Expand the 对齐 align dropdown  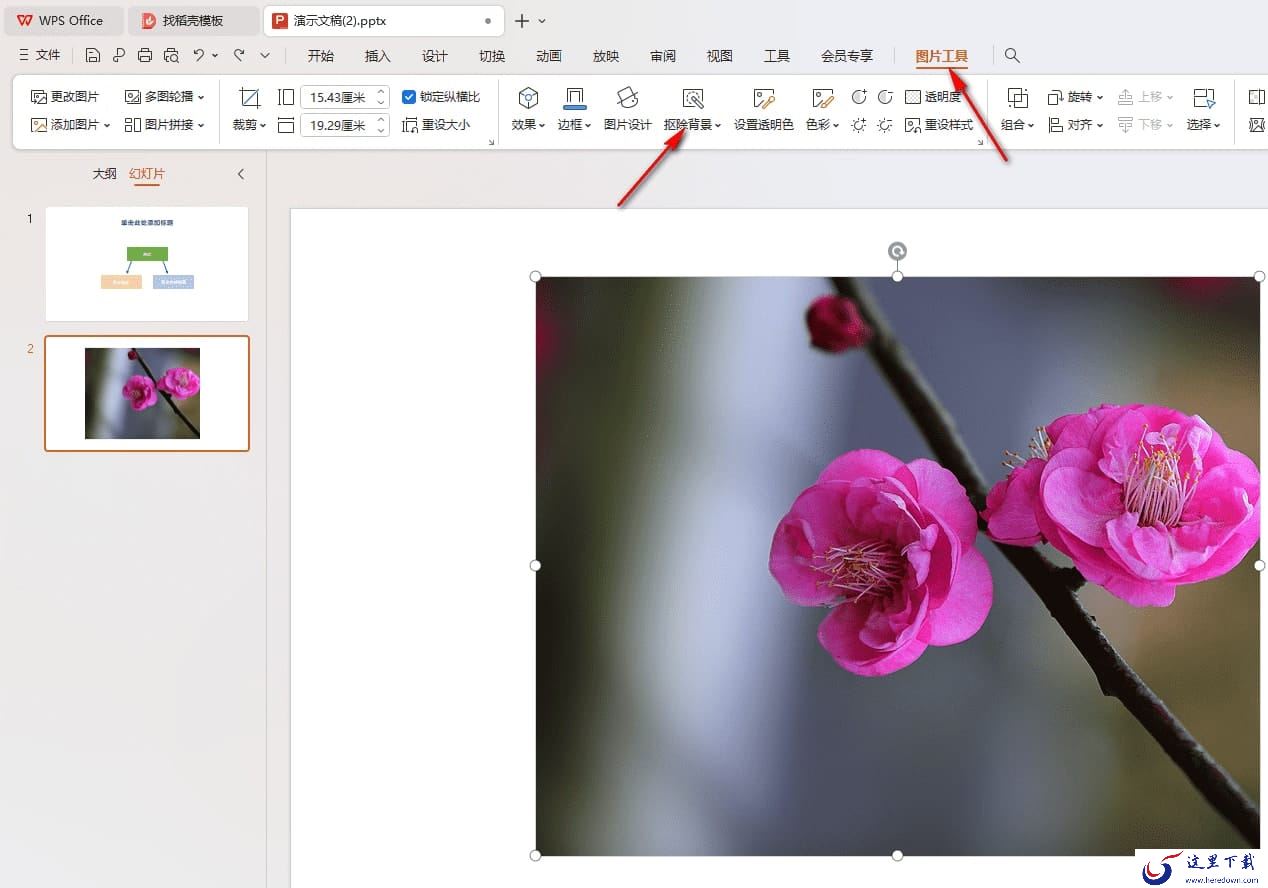click(x=1076, y=125)
